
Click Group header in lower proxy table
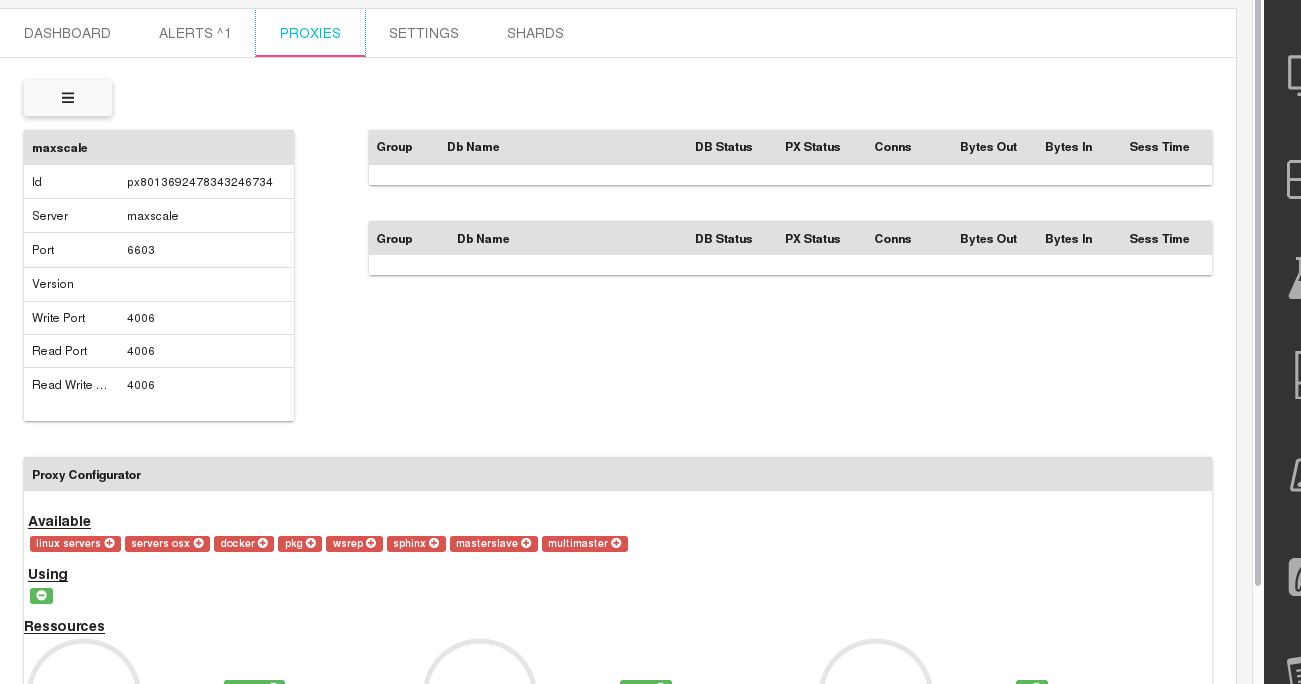[x=394, y=239]
